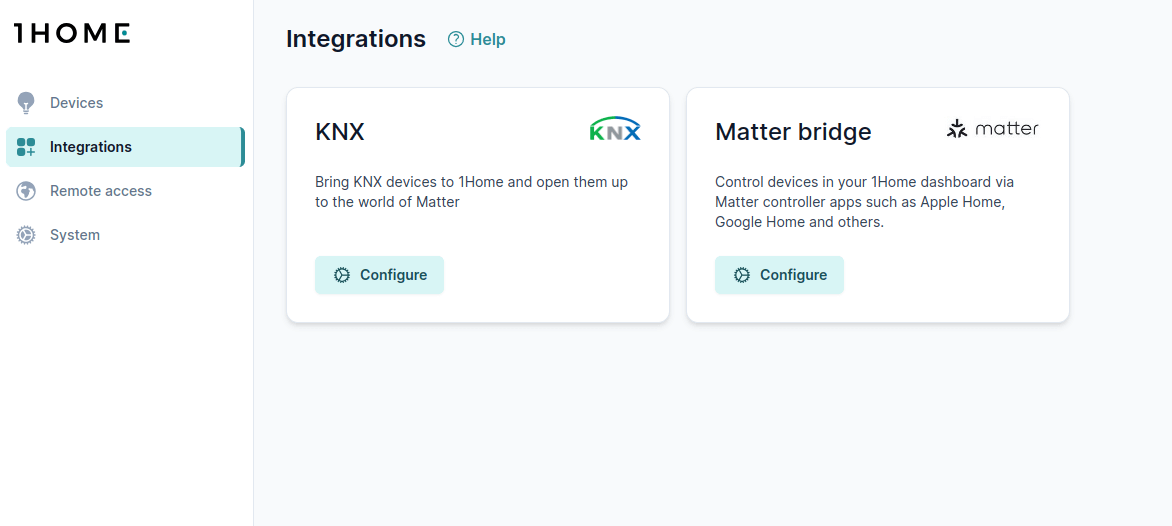The image size is (1172, 526).
Task: Open the System menu item
Action: point(75,235)
